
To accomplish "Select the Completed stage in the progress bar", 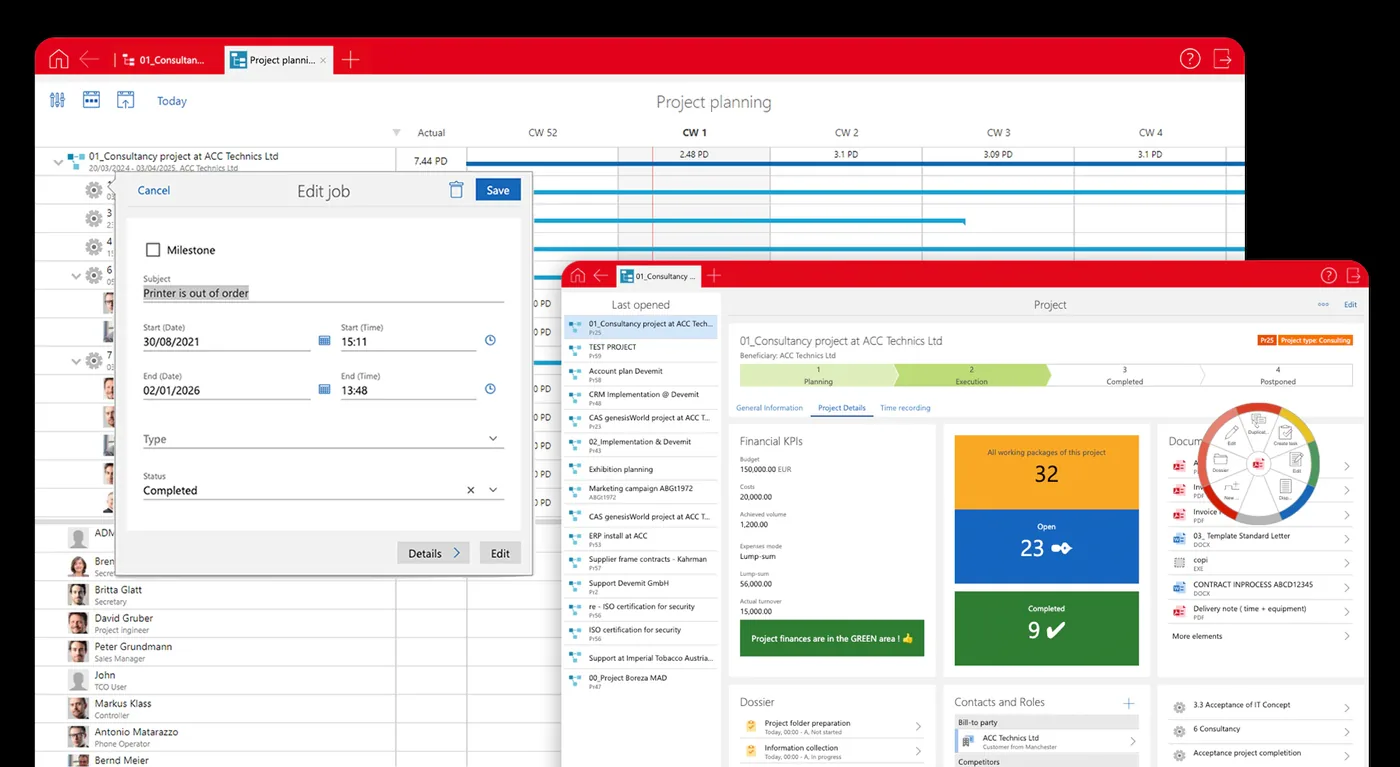I will [1124, 375].
